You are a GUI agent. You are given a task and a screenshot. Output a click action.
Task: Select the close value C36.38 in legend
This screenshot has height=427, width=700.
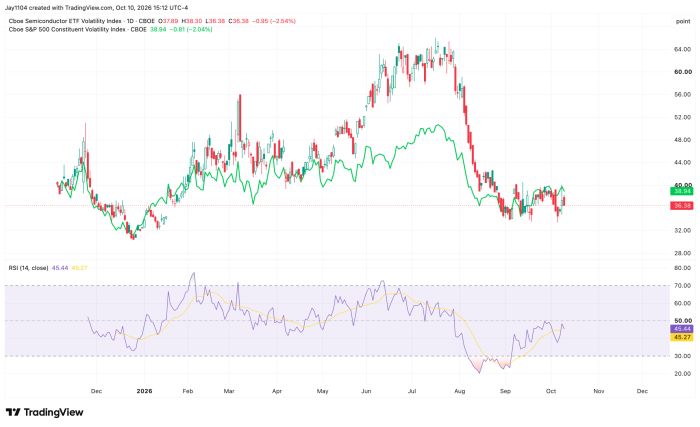(238, 21)
